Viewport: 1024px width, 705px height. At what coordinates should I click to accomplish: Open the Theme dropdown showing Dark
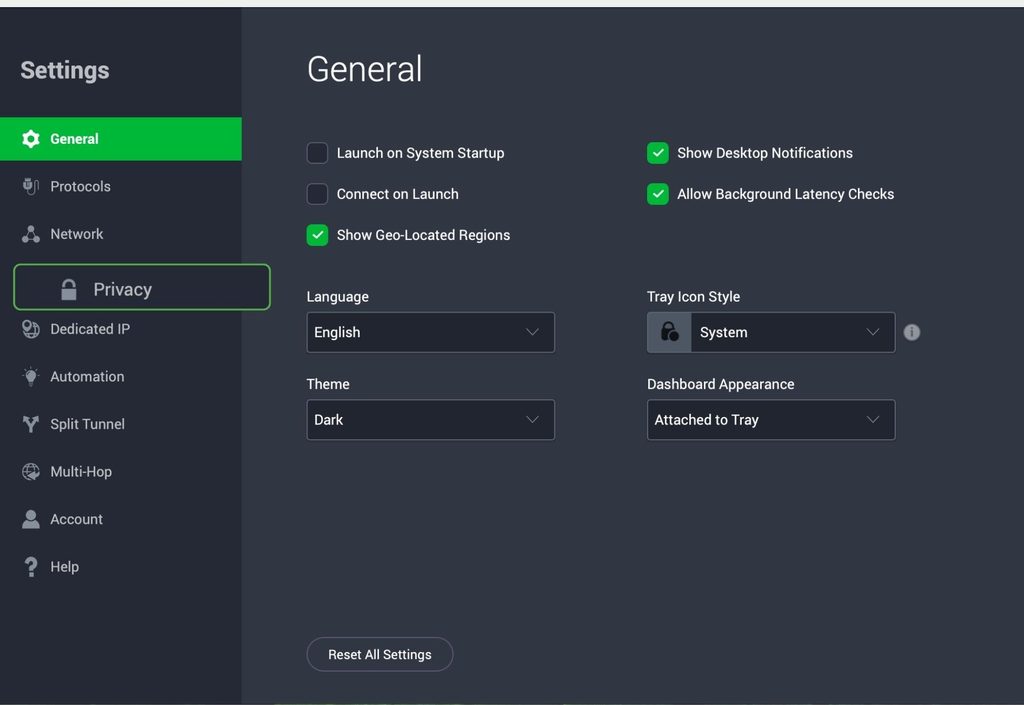pyautogui.click(x=430, y=420)
